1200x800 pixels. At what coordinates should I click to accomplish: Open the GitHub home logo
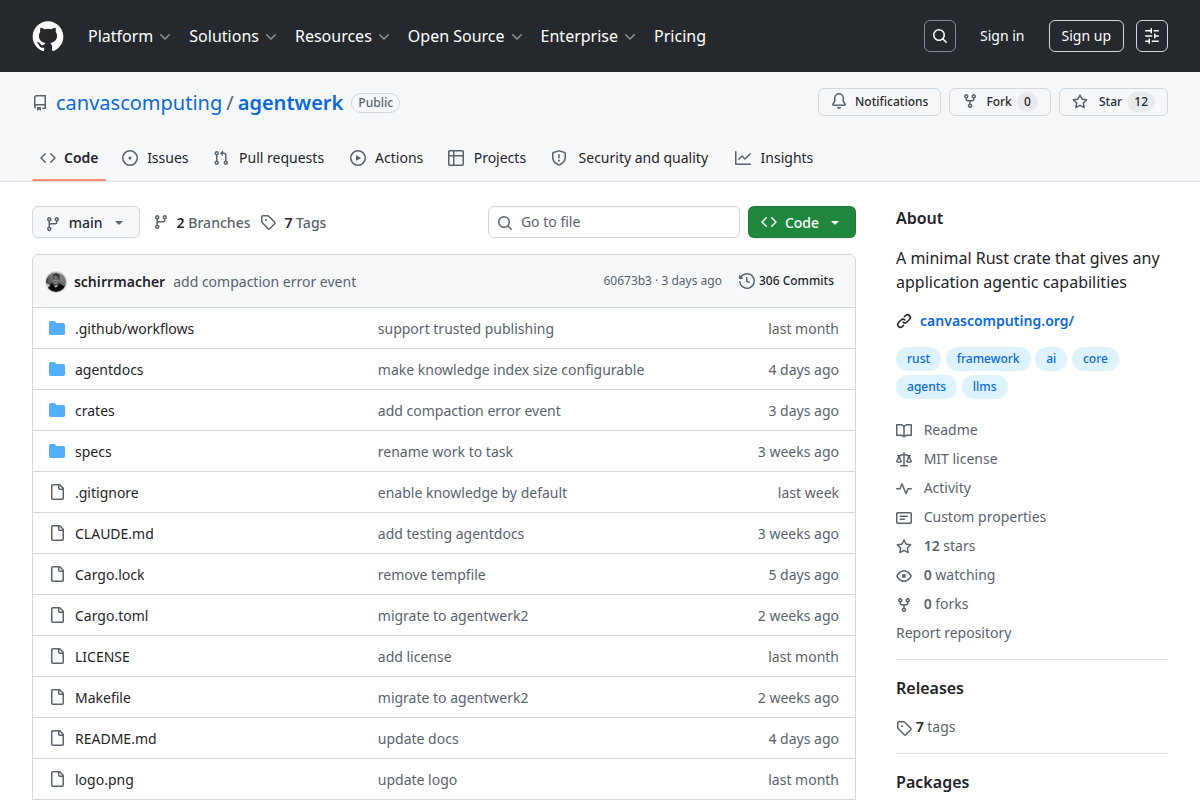tap(48, 36)
